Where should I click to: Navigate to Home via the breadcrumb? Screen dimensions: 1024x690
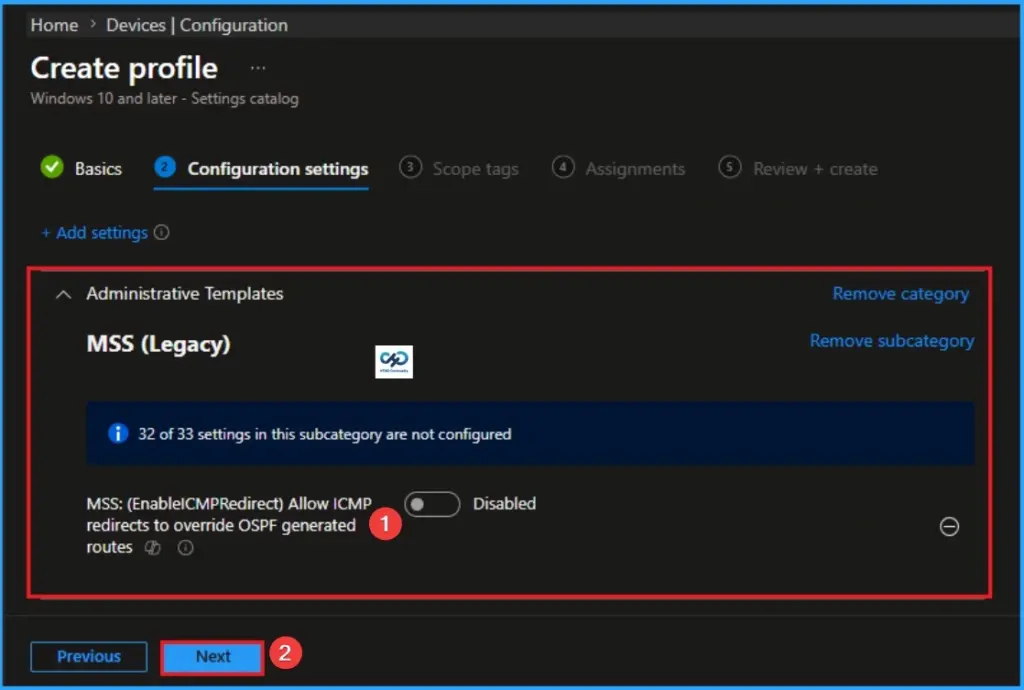click(x=53, y=25)
